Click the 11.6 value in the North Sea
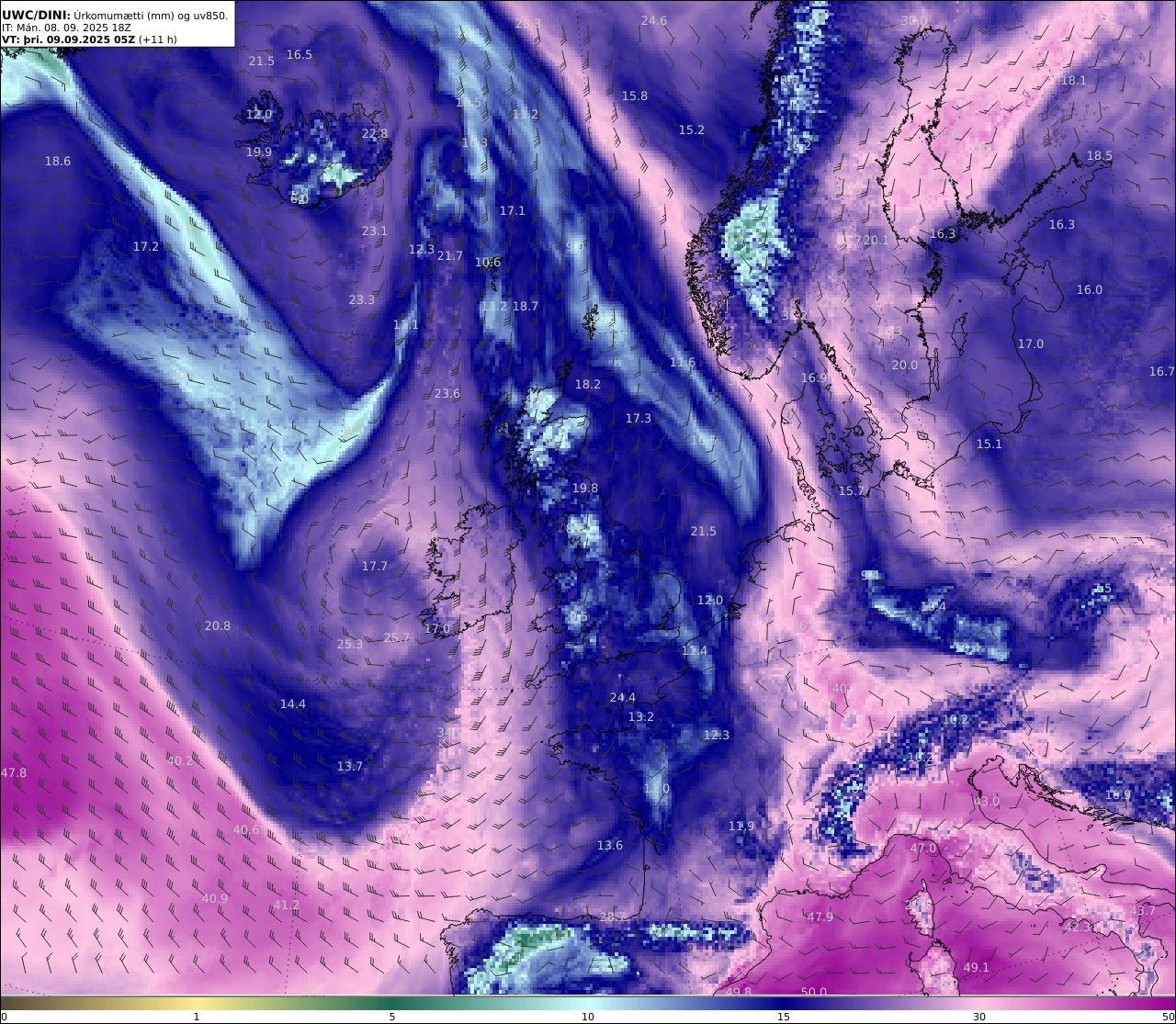Viewport: 1176px width, 1024px height. (683, 363)
